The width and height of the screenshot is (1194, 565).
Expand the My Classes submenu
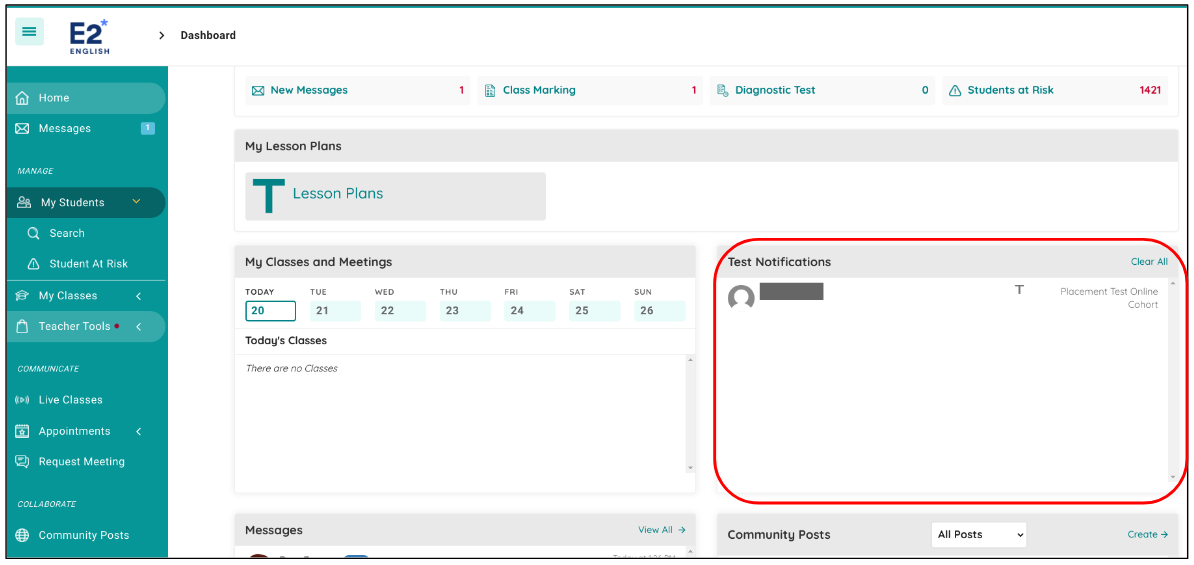point(138,296)
